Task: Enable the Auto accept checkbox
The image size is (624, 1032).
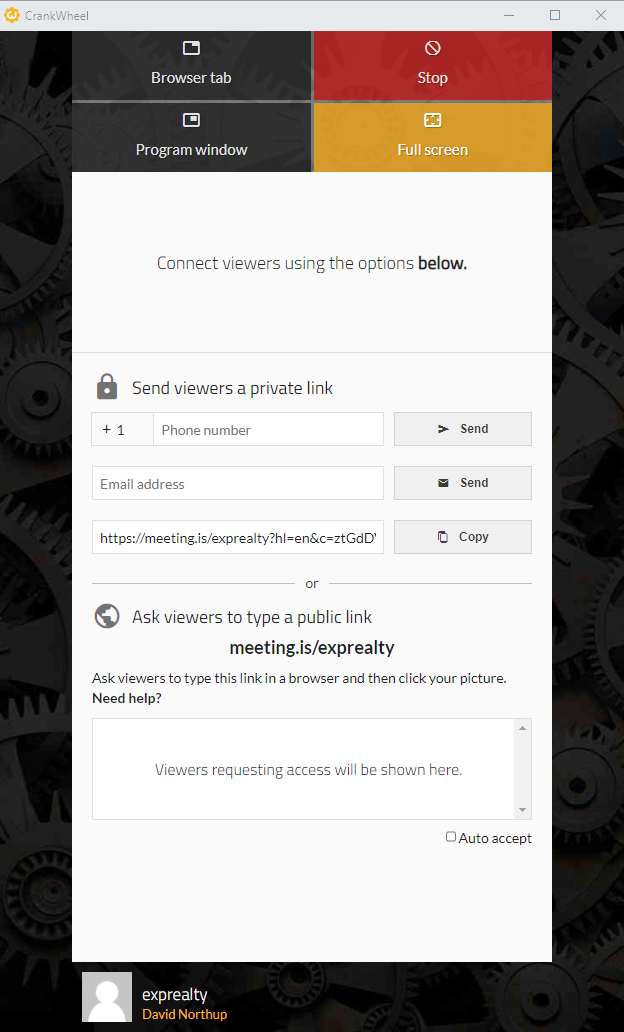Action: pyautogui.click(x=451, y=837)
